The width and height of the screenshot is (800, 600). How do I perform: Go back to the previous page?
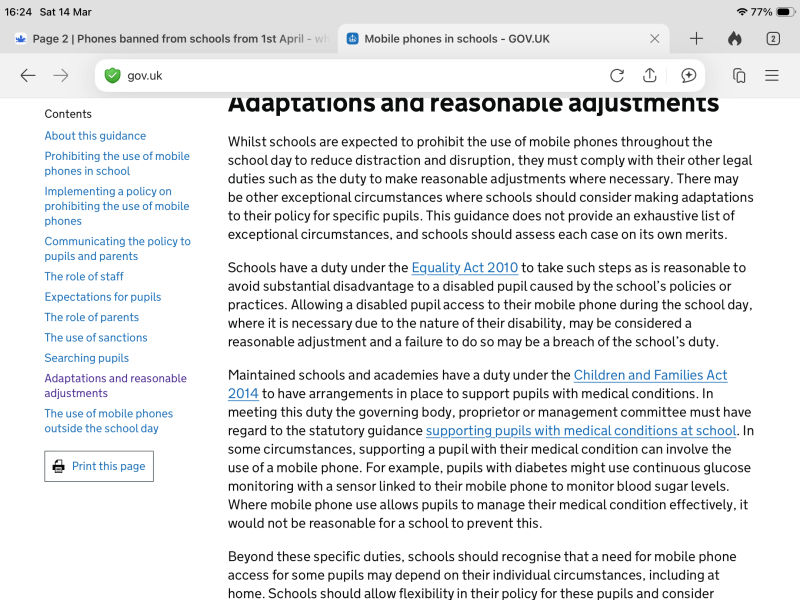[x=28, y=76]
